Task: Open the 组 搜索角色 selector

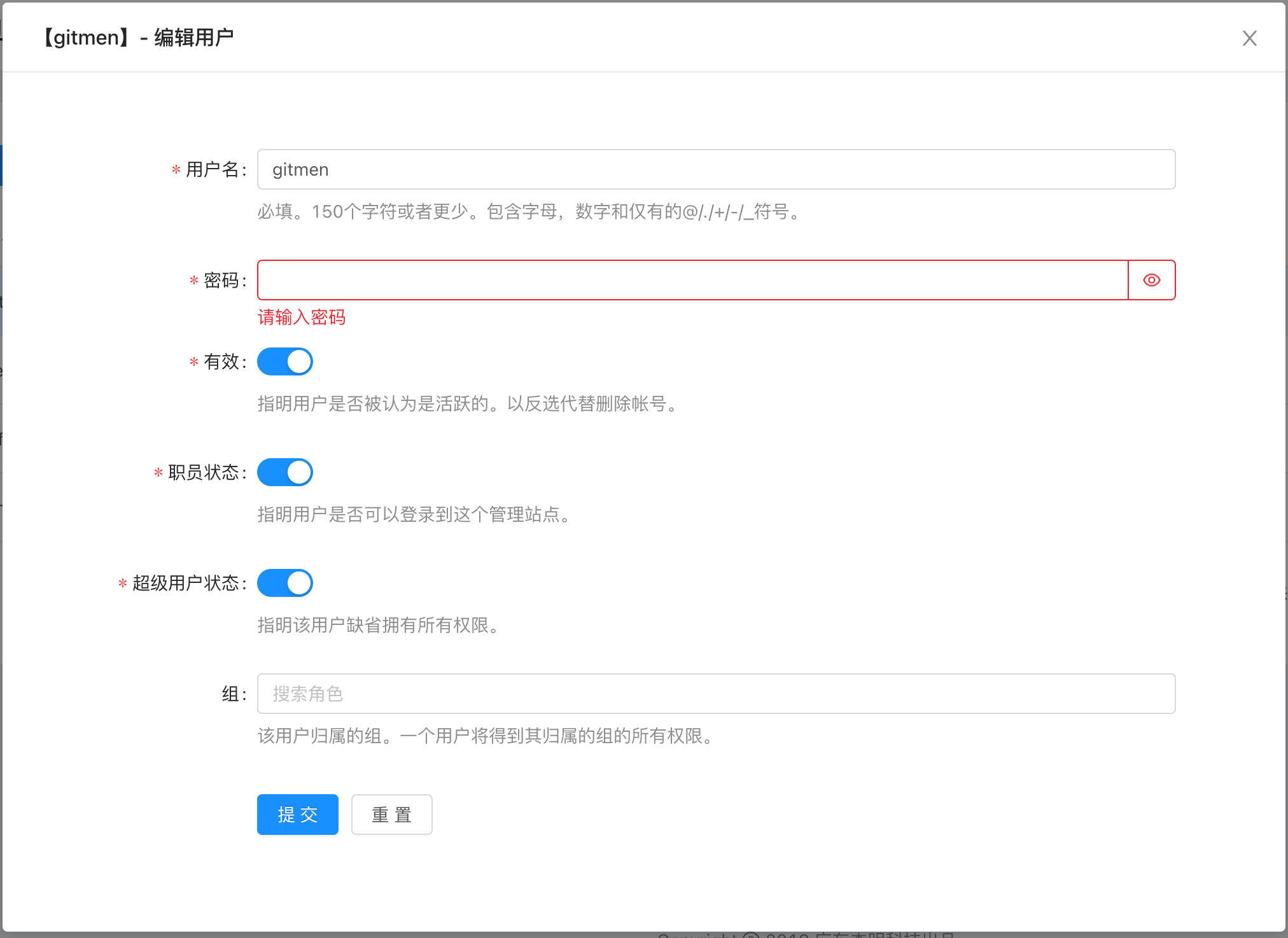Action: pos(716,694)
